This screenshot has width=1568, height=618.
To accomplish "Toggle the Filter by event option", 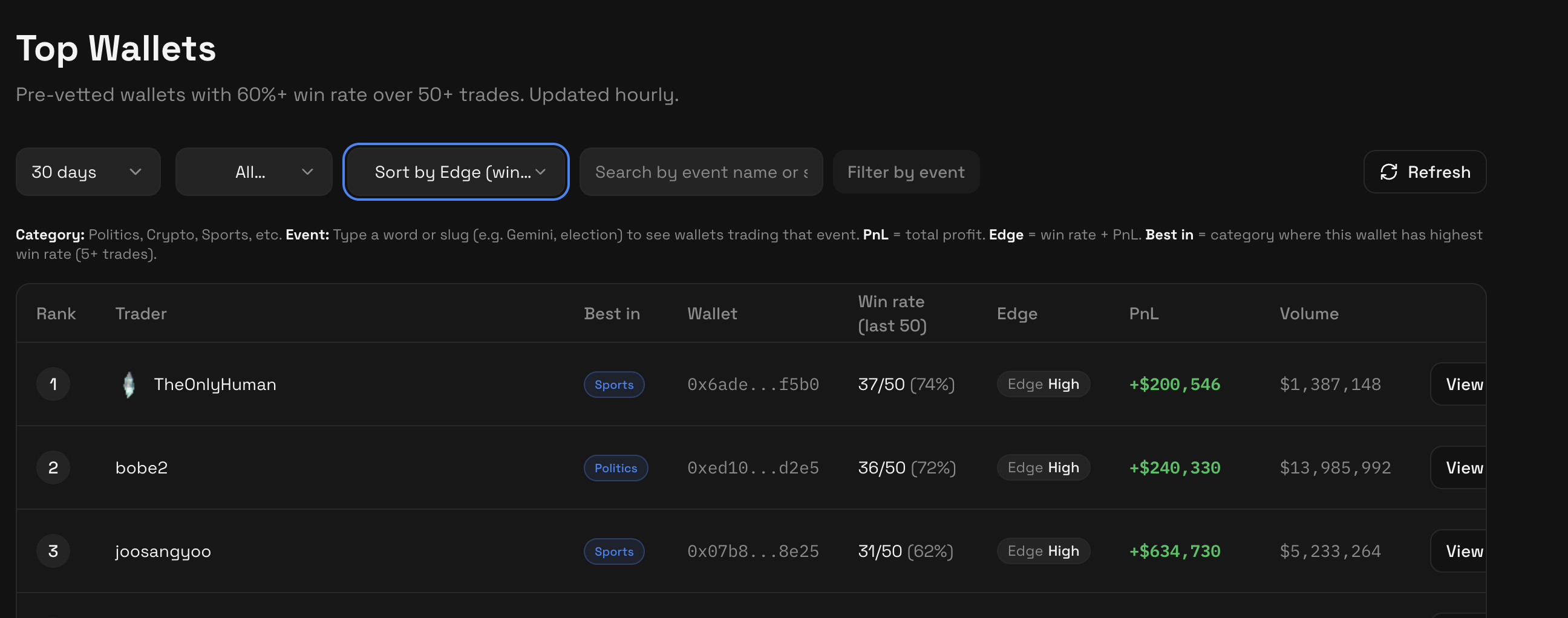I will pyautogui.click(x=906, y=172).
